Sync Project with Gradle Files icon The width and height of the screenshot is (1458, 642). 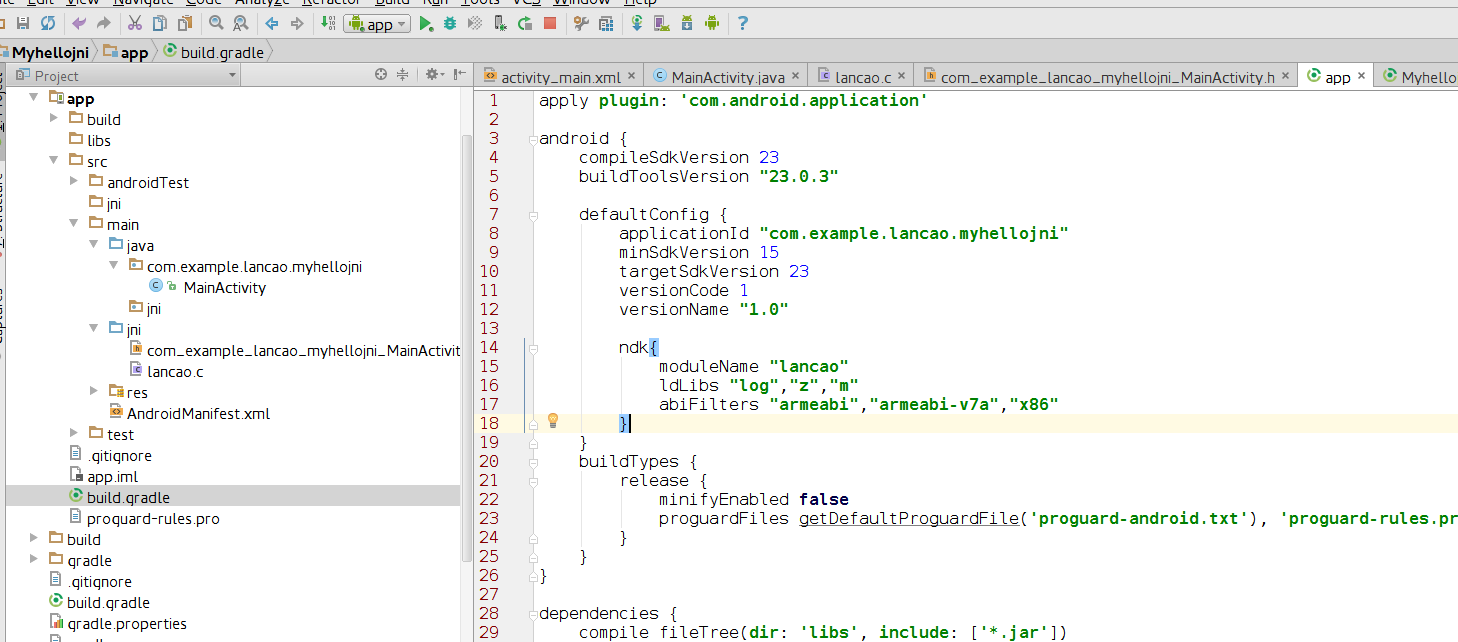click(x=637, y=23)
